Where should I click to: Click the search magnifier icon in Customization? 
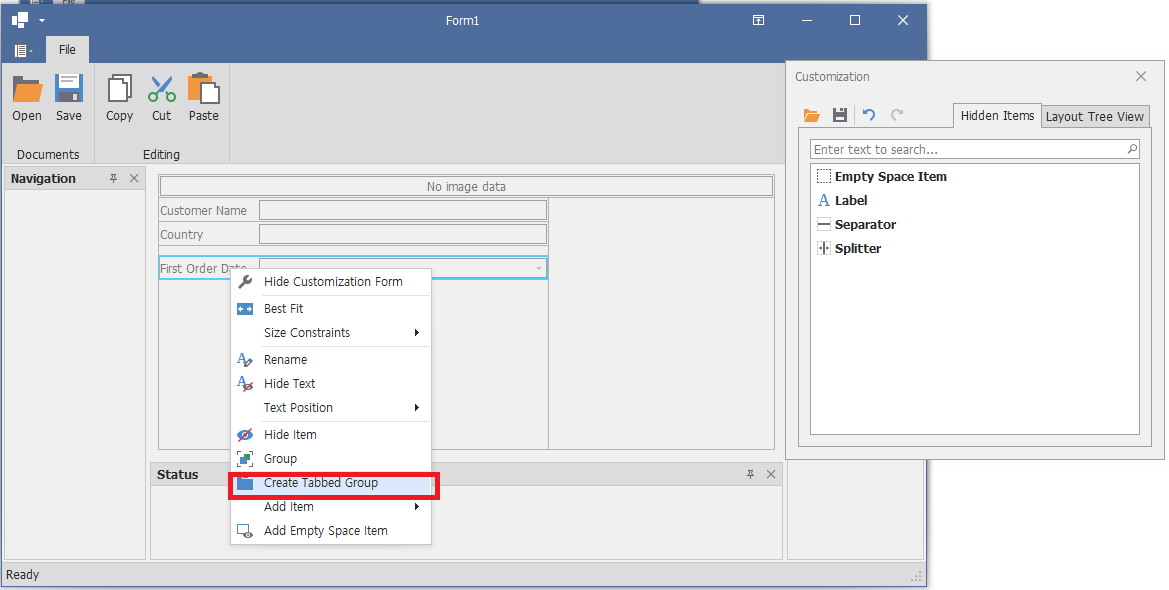pyautogui.click(x=1132, y=148)
